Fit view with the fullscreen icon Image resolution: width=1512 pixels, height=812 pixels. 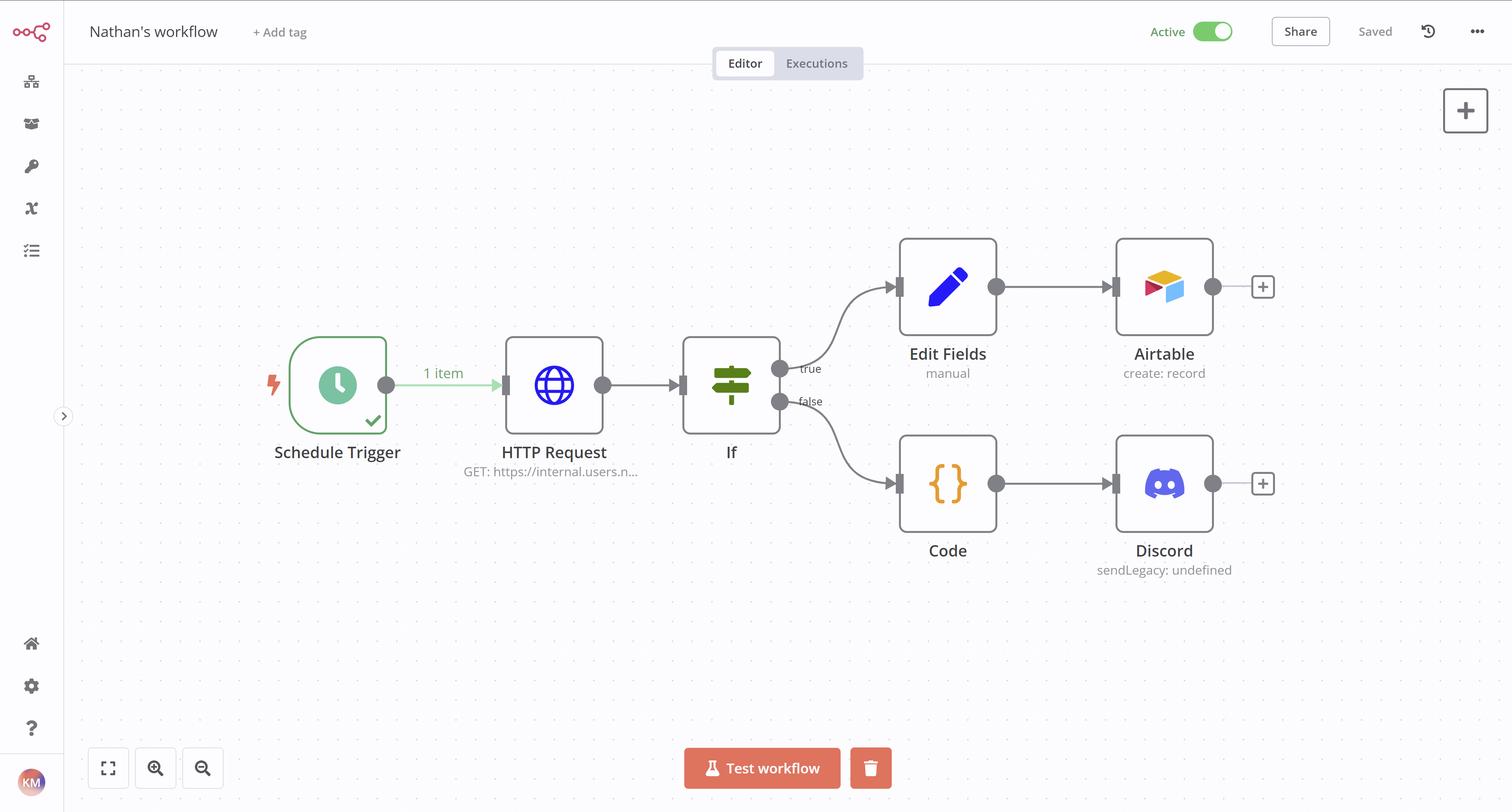click(x=108, y=768)
